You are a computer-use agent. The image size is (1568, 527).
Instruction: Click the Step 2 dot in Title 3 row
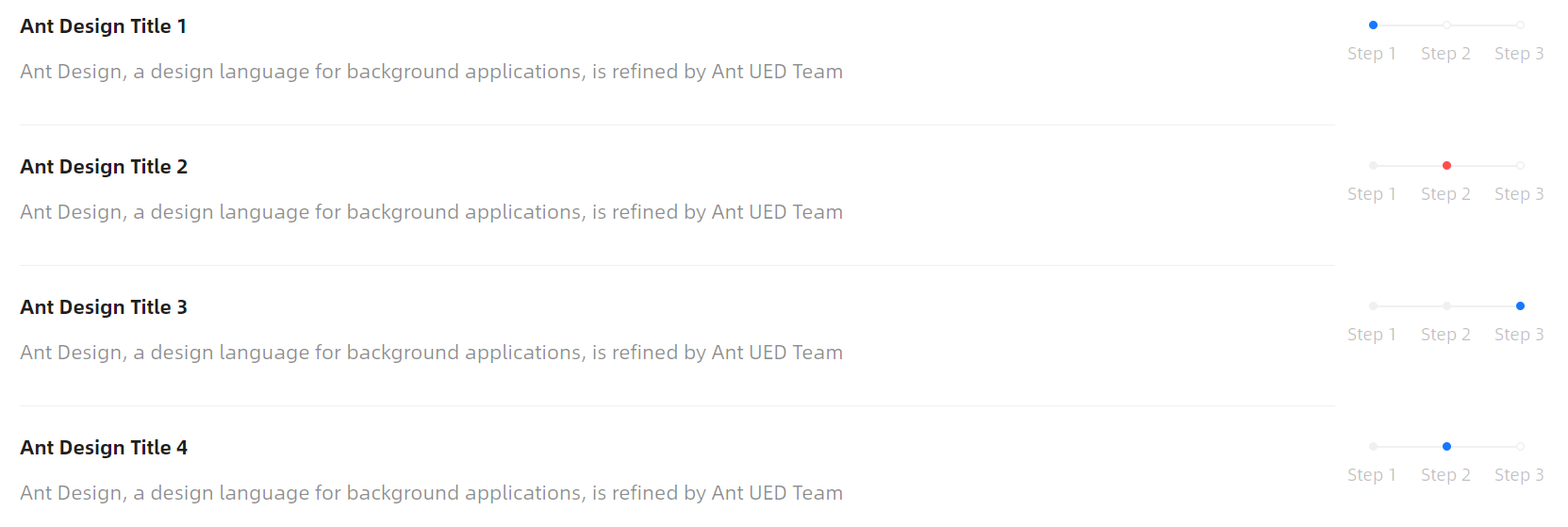(x=1446, y=306)
